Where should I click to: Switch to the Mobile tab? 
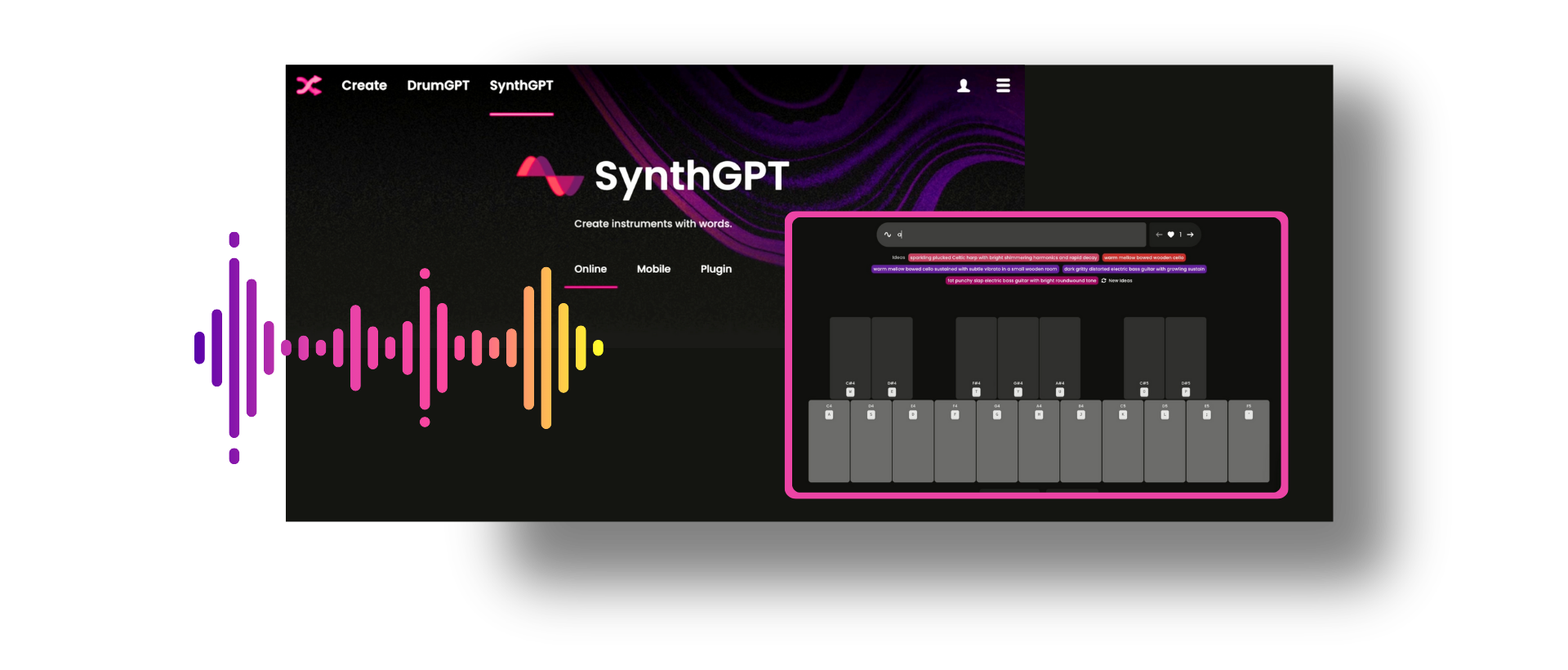pos(653,269)
